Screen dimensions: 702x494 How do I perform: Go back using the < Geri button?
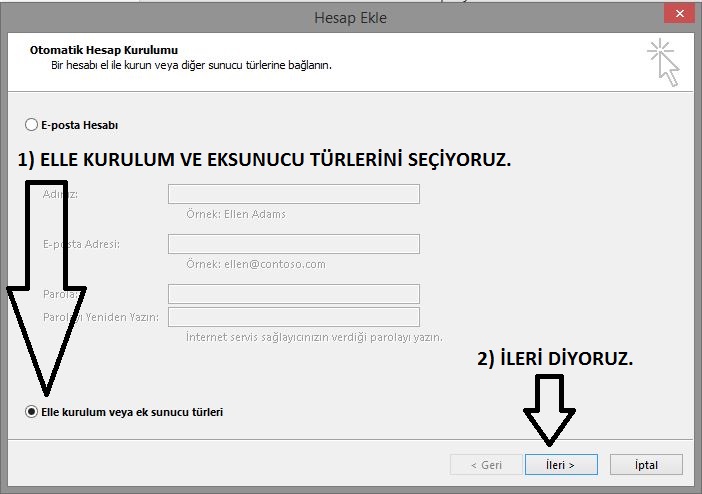point(485,464)
